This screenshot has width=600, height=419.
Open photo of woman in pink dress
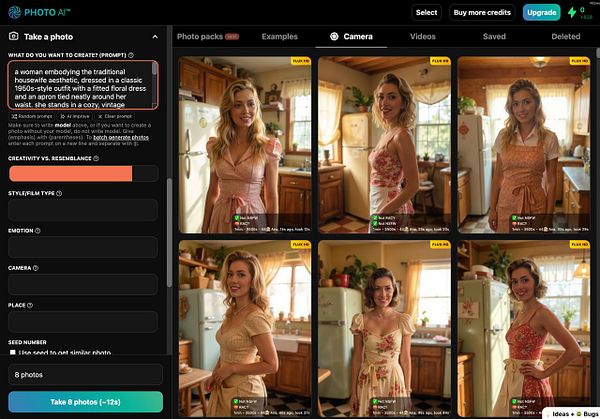tap(245, 145)
